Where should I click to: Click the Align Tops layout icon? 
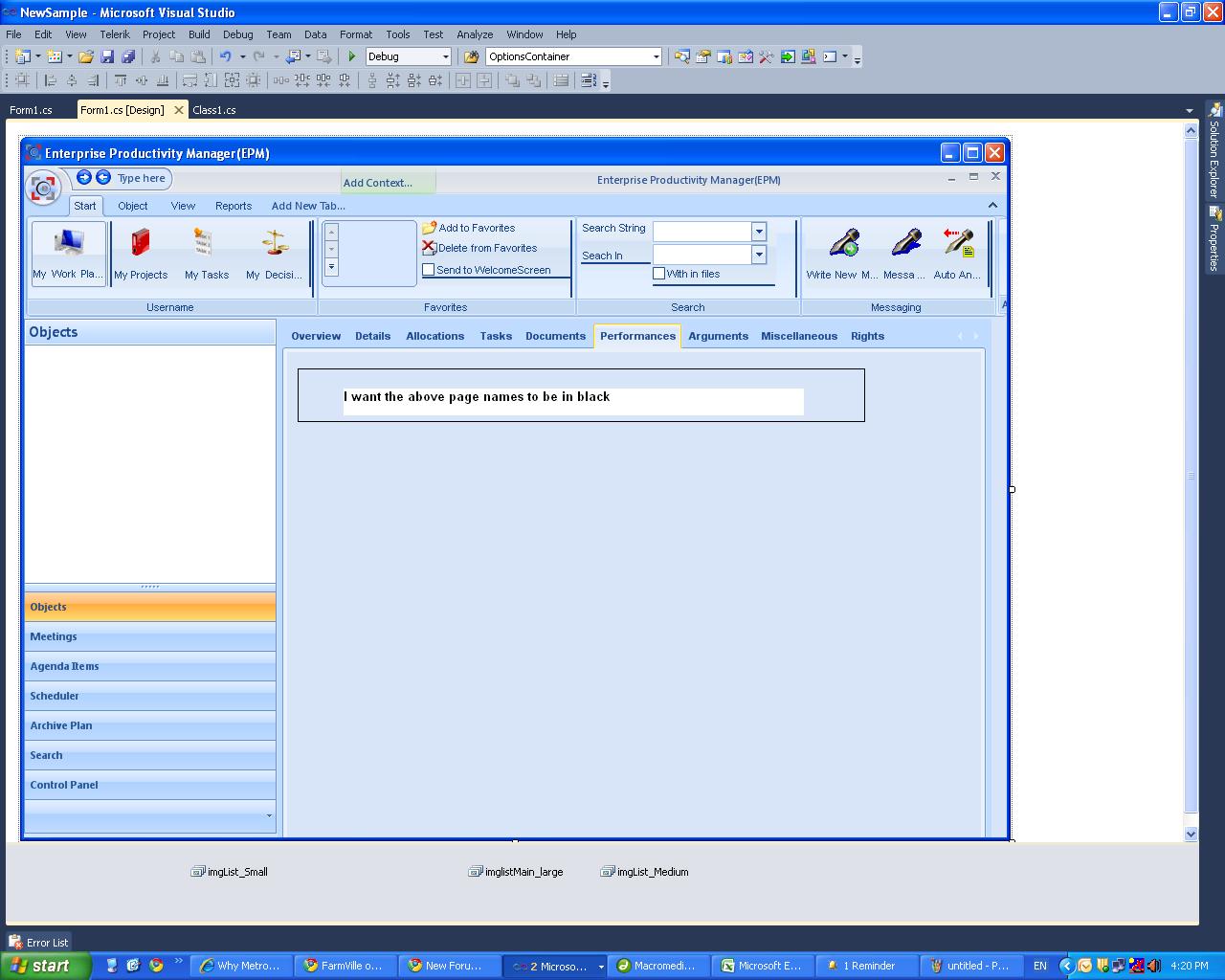tap(121, 81)
